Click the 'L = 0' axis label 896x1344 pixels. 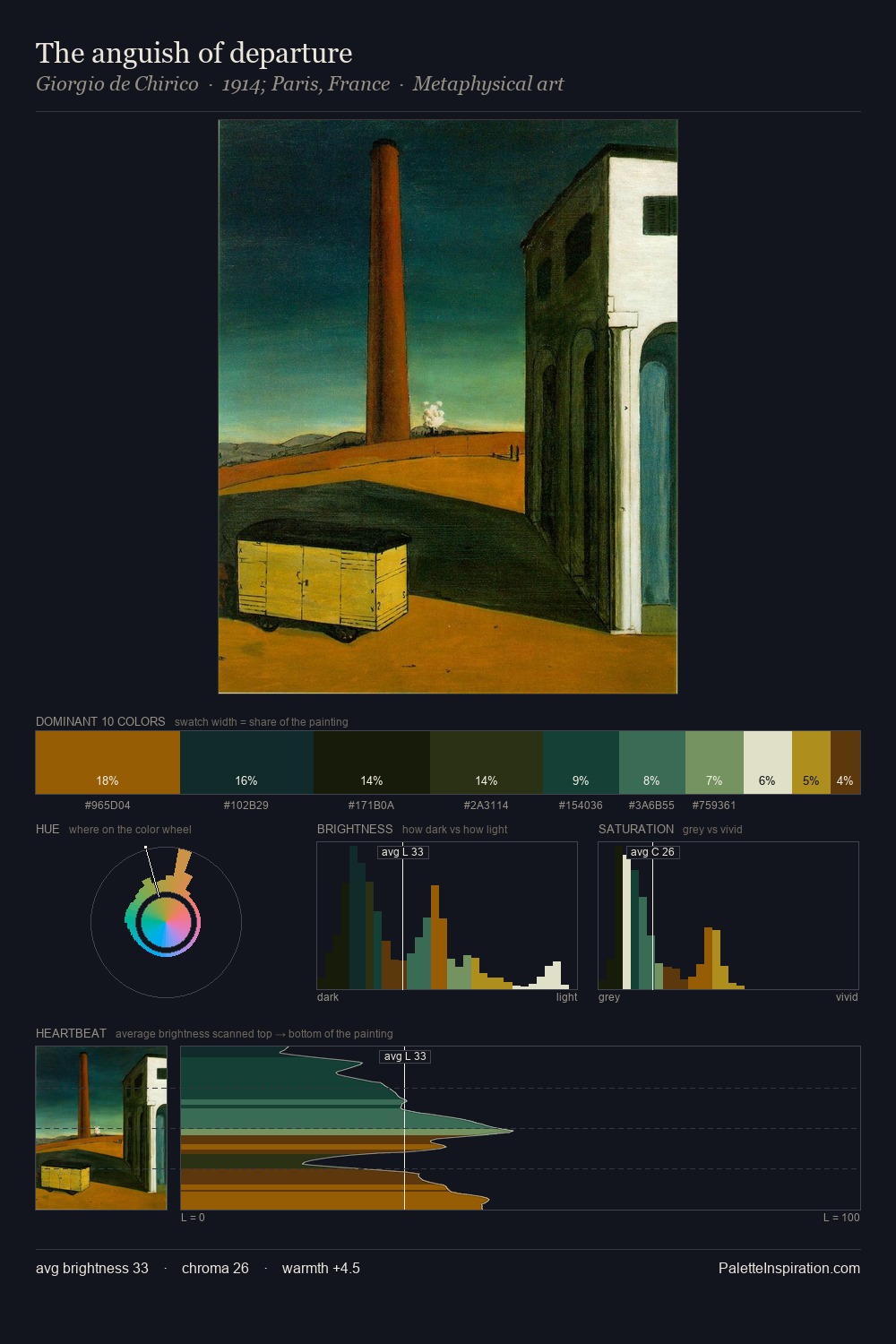(193, 1218)
